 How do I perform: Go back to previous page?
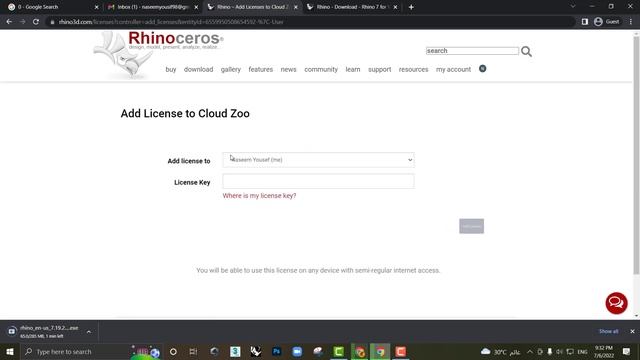coord(9,22)
